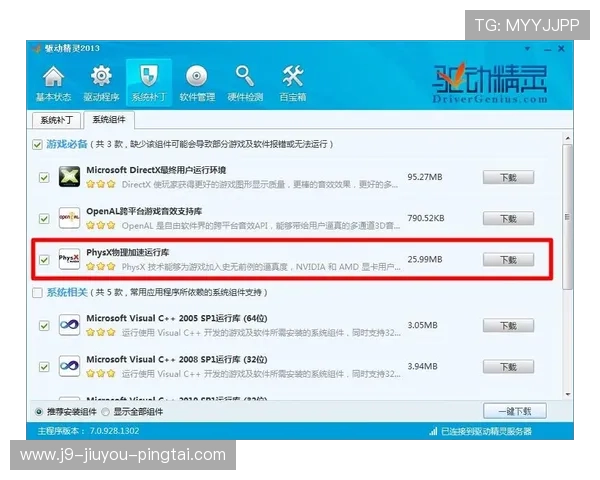600x480 pixels.
Task: Click the scrollbar down arrow
Action: [x=568, y=394]
